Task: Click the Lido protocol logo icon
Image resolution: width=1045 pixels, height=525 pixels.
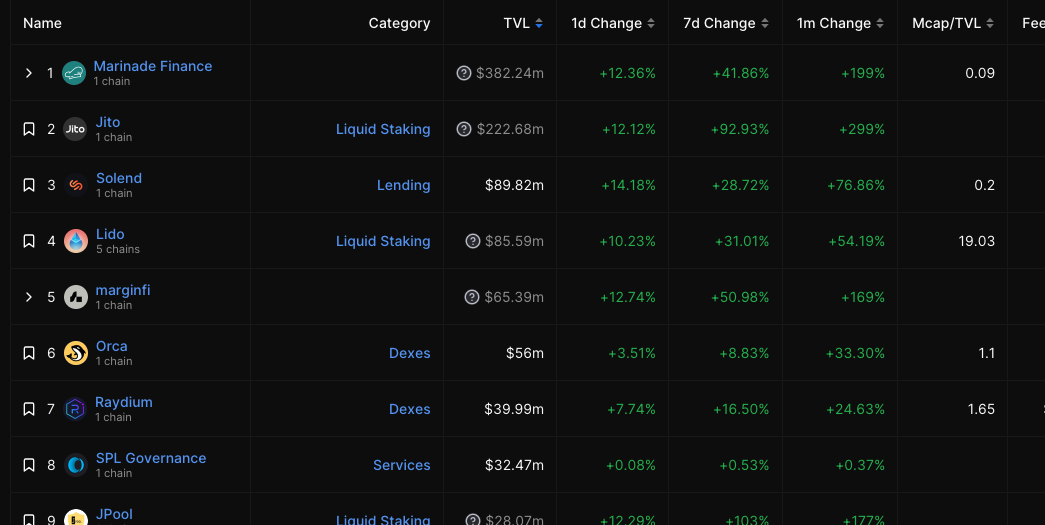Action: click(76, 241)
